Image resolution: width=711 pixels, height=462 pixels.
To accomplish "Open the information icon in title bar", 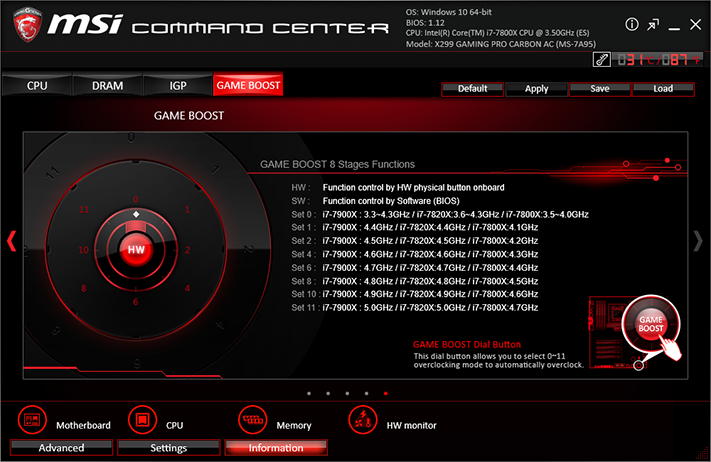I will click(x=632, y=24).
